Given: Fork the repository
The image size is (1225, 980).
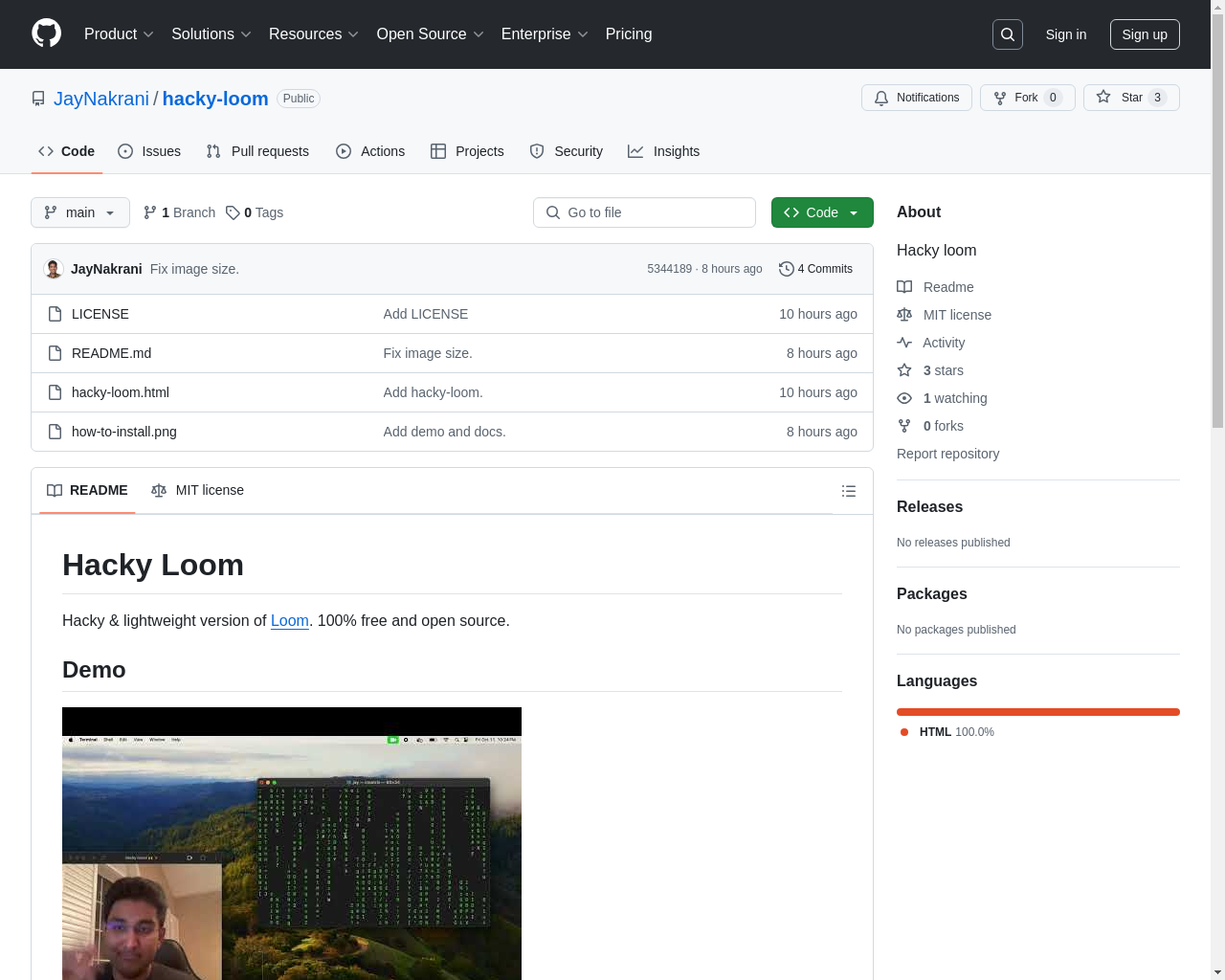Looking at the screenshot, I should pyautogui.click(x=1028, y=98).
